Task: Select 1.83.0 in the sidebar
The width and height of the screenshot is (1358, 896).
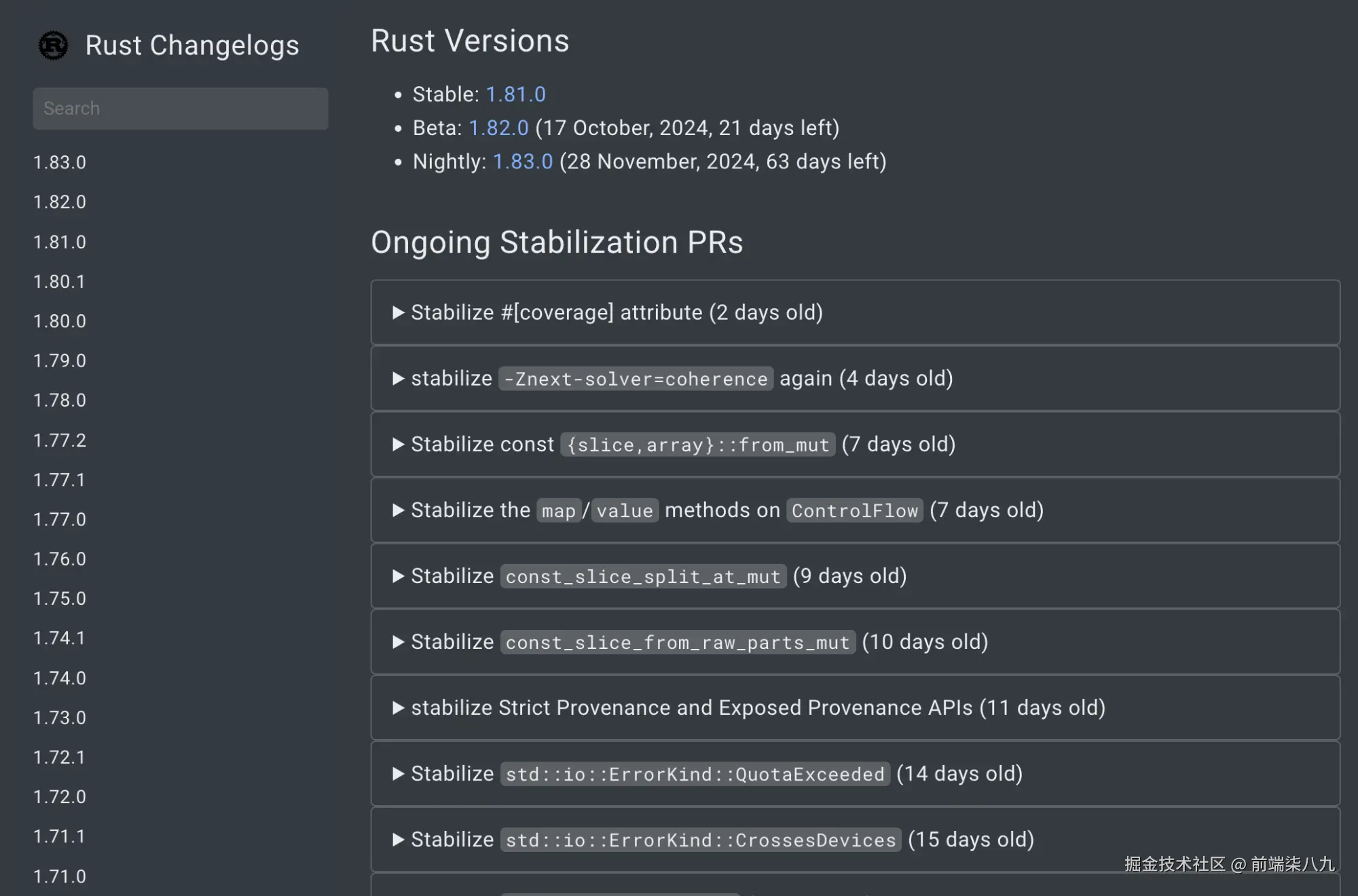Action: pyautogui.click(x=60, y=163)
